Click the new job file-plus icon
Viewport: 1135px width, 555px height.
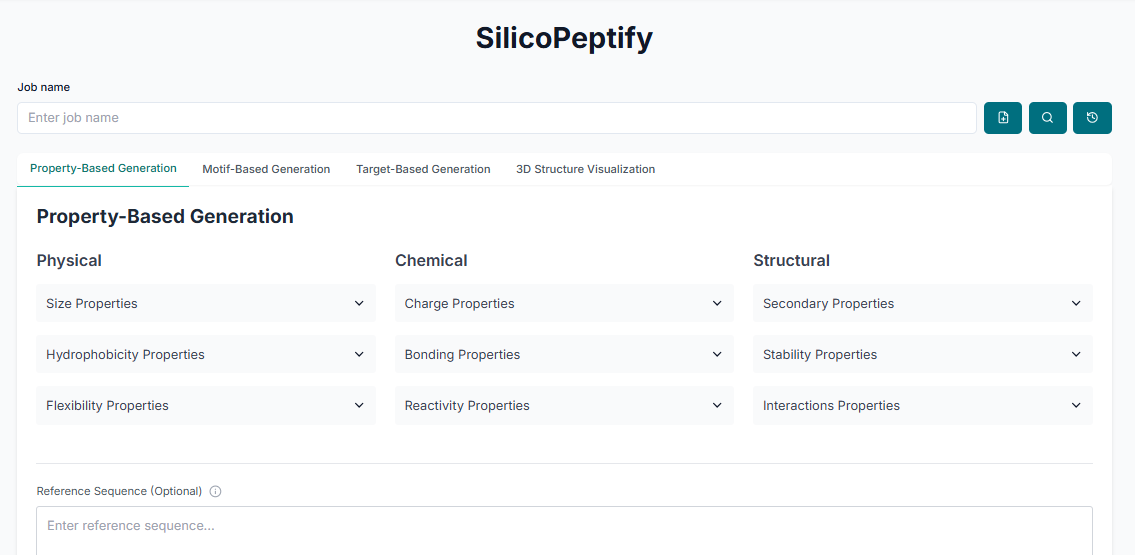[x=1003, y=118]
